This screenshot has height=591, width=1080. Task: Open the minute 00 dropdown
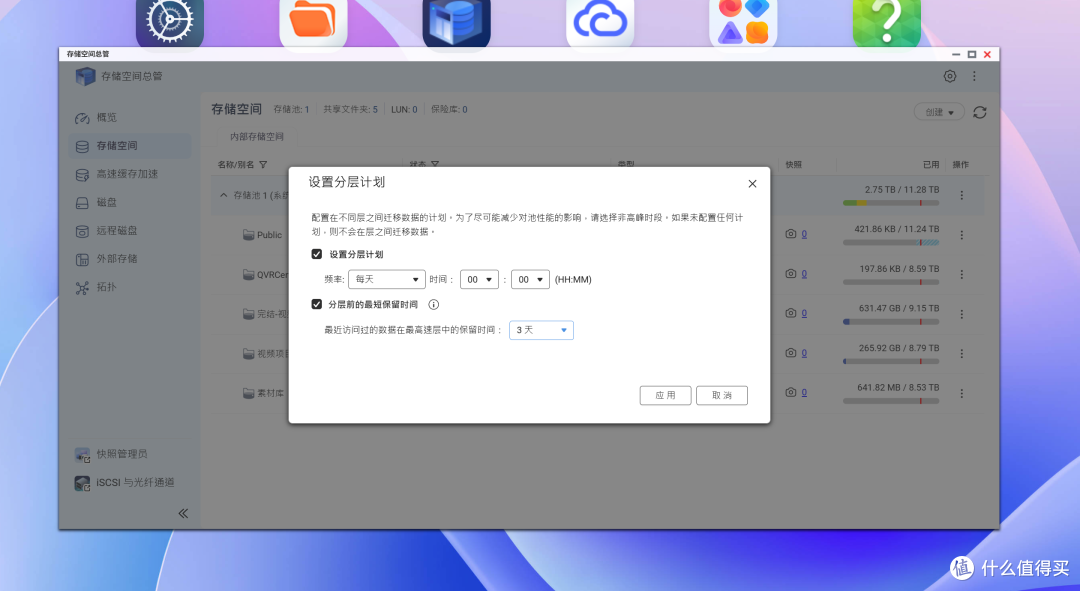click(530, 280)
